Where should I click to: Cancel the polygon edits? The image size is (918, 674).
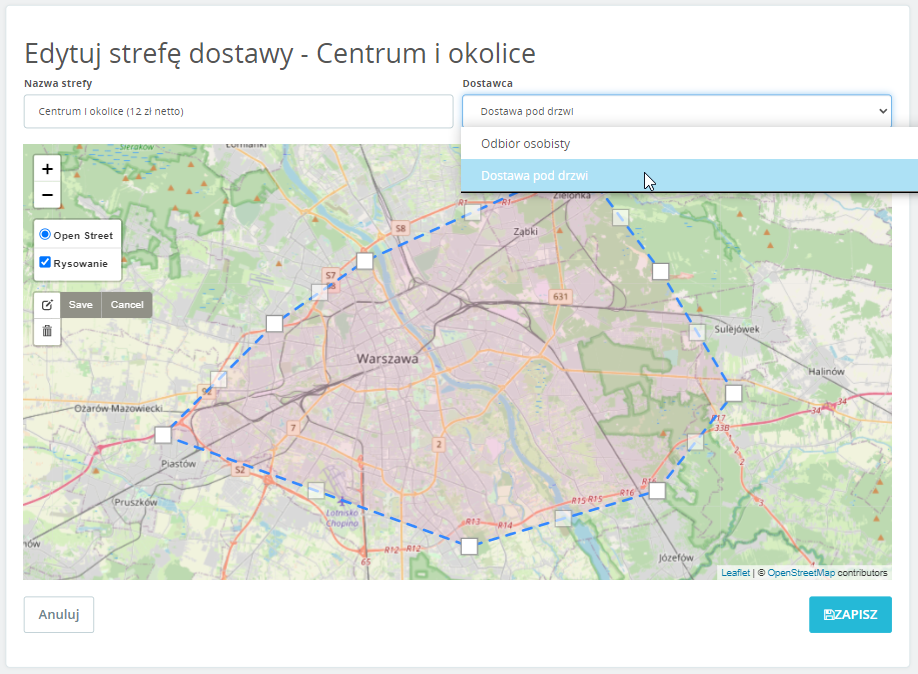tap(127, 305)
